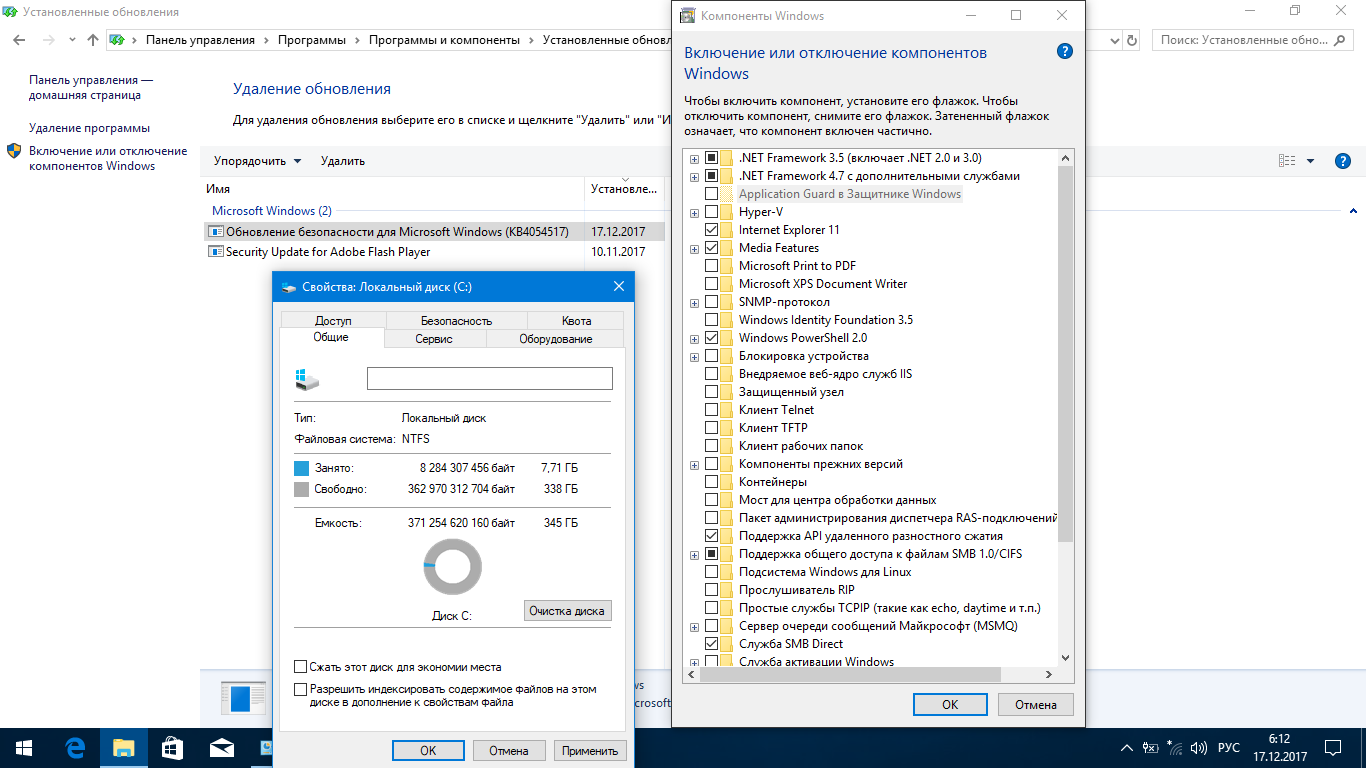This screenshot has height=768, width=1366.
Task: Uncheck Служба SMB Direct checkbox
Action: tap(711, 644)
